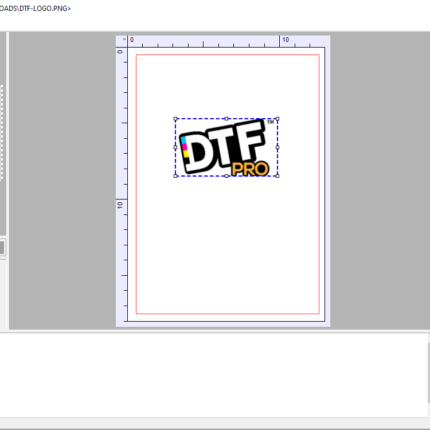Click the ruler origin corner box
The height and width of the screenshot is (430, 430).
click(122, 41)
